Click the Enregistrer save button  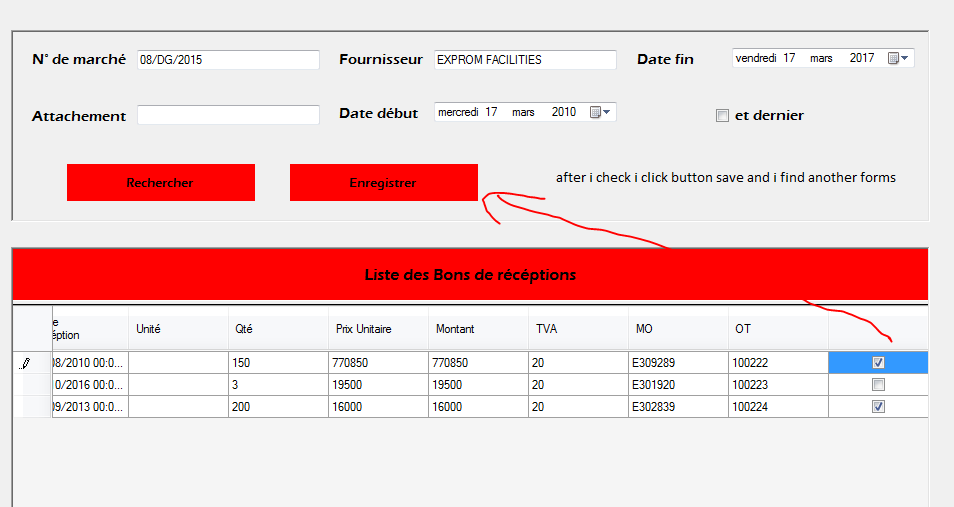(384, 182)
